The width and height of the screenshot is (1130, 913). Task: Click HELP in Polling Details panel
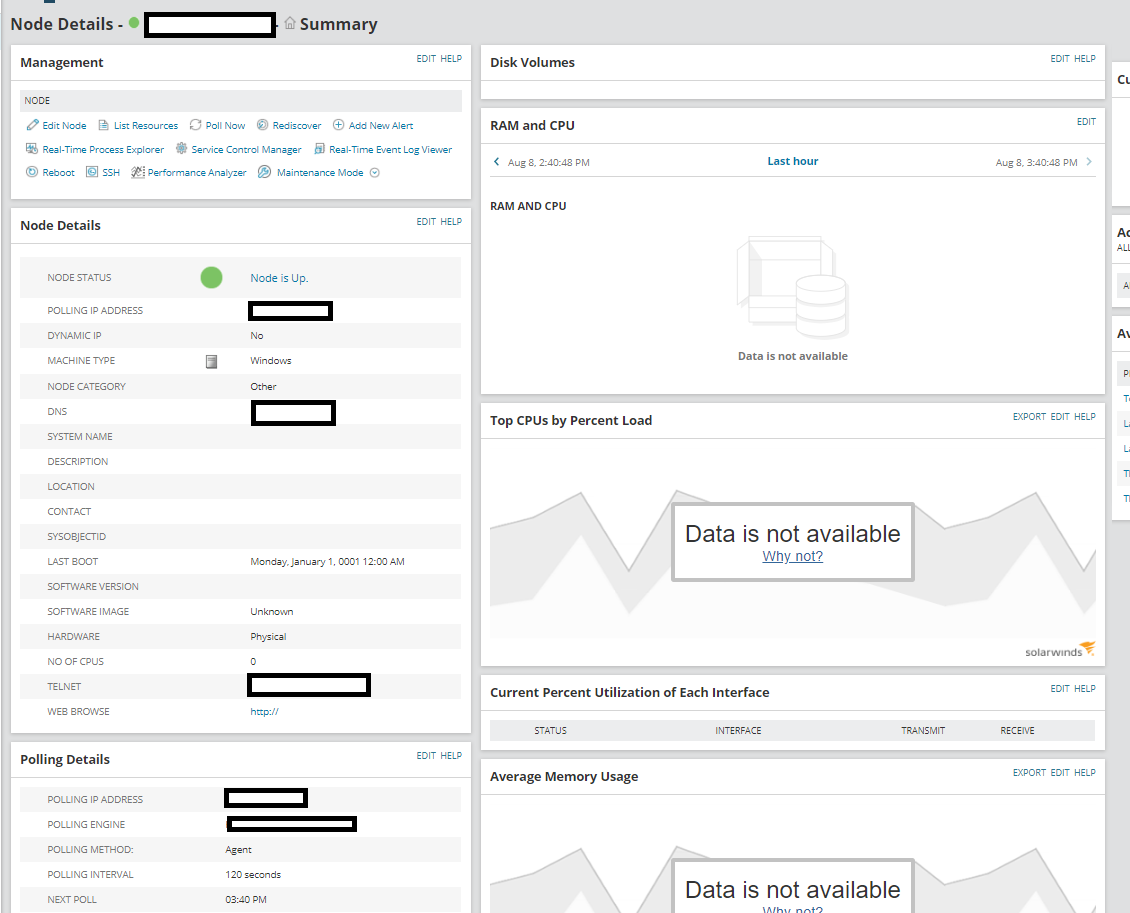click(451, 755)
